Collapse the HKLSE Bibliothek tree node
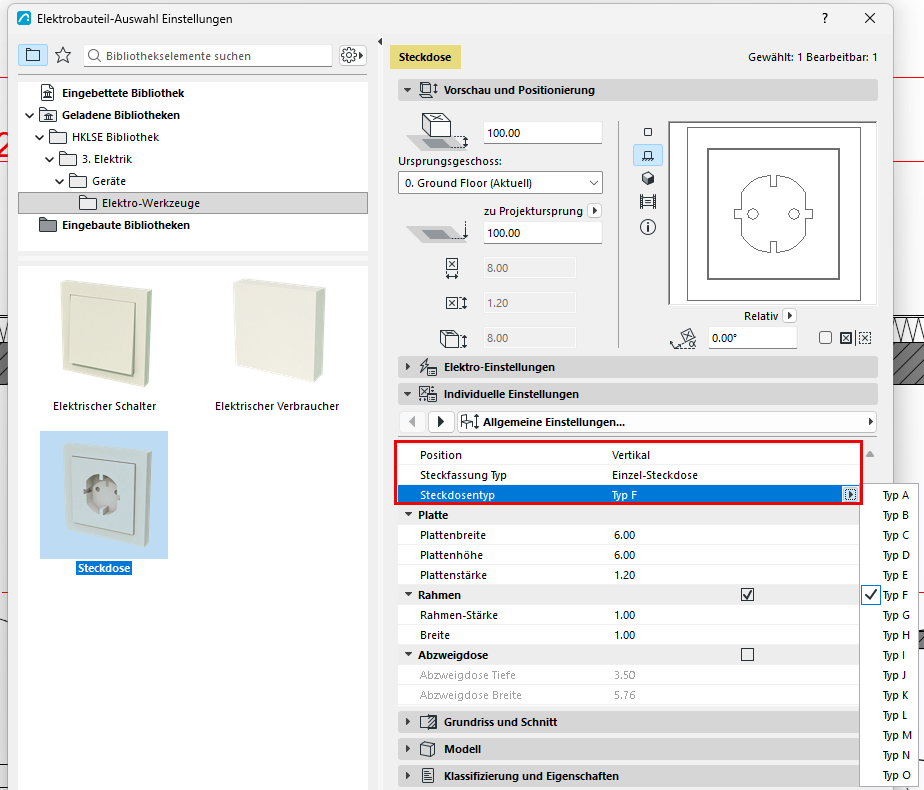The image size is (924, 790). pos(39,137)
